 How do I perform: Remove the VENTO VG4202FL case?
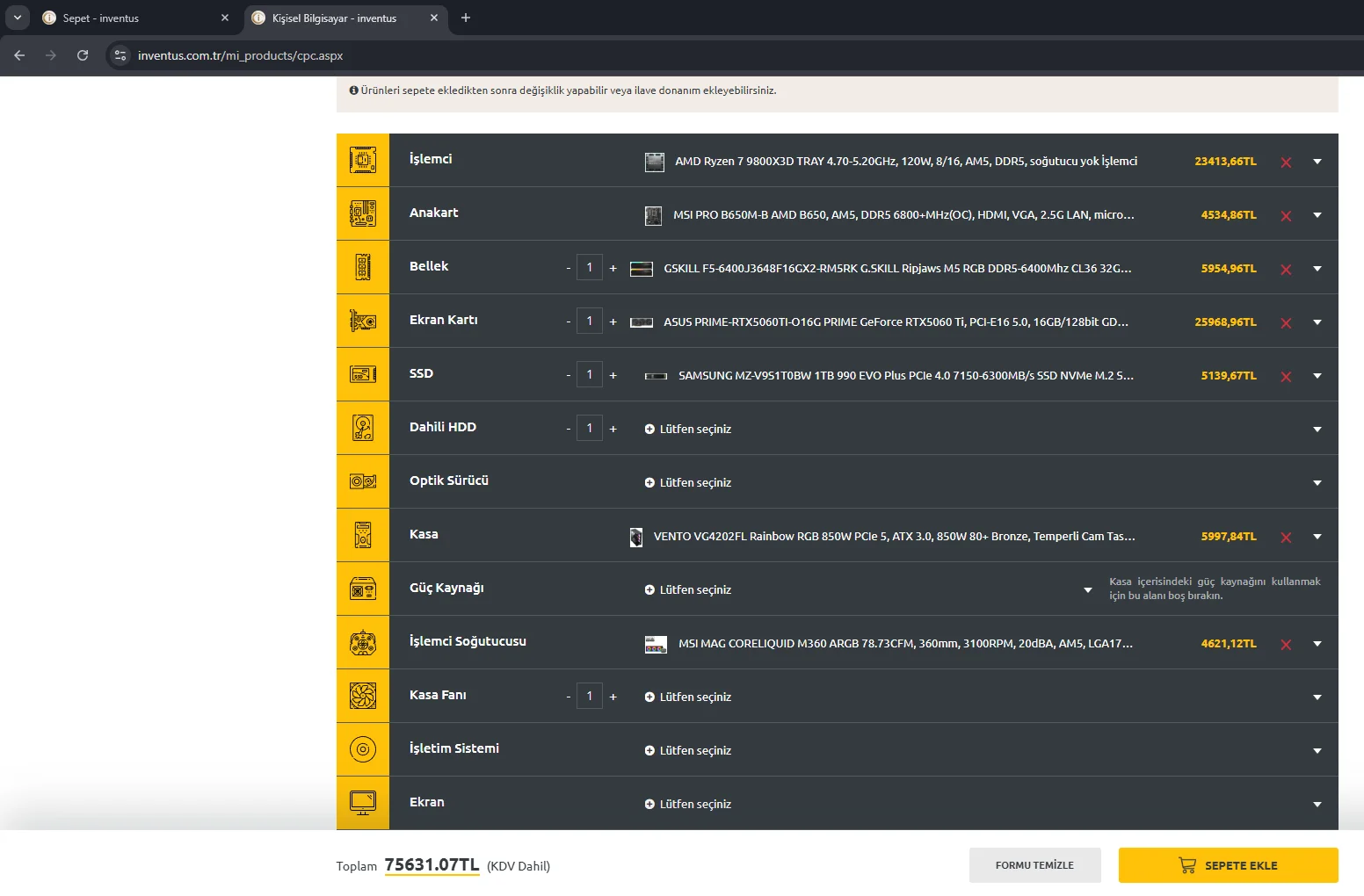[1286, 538]
